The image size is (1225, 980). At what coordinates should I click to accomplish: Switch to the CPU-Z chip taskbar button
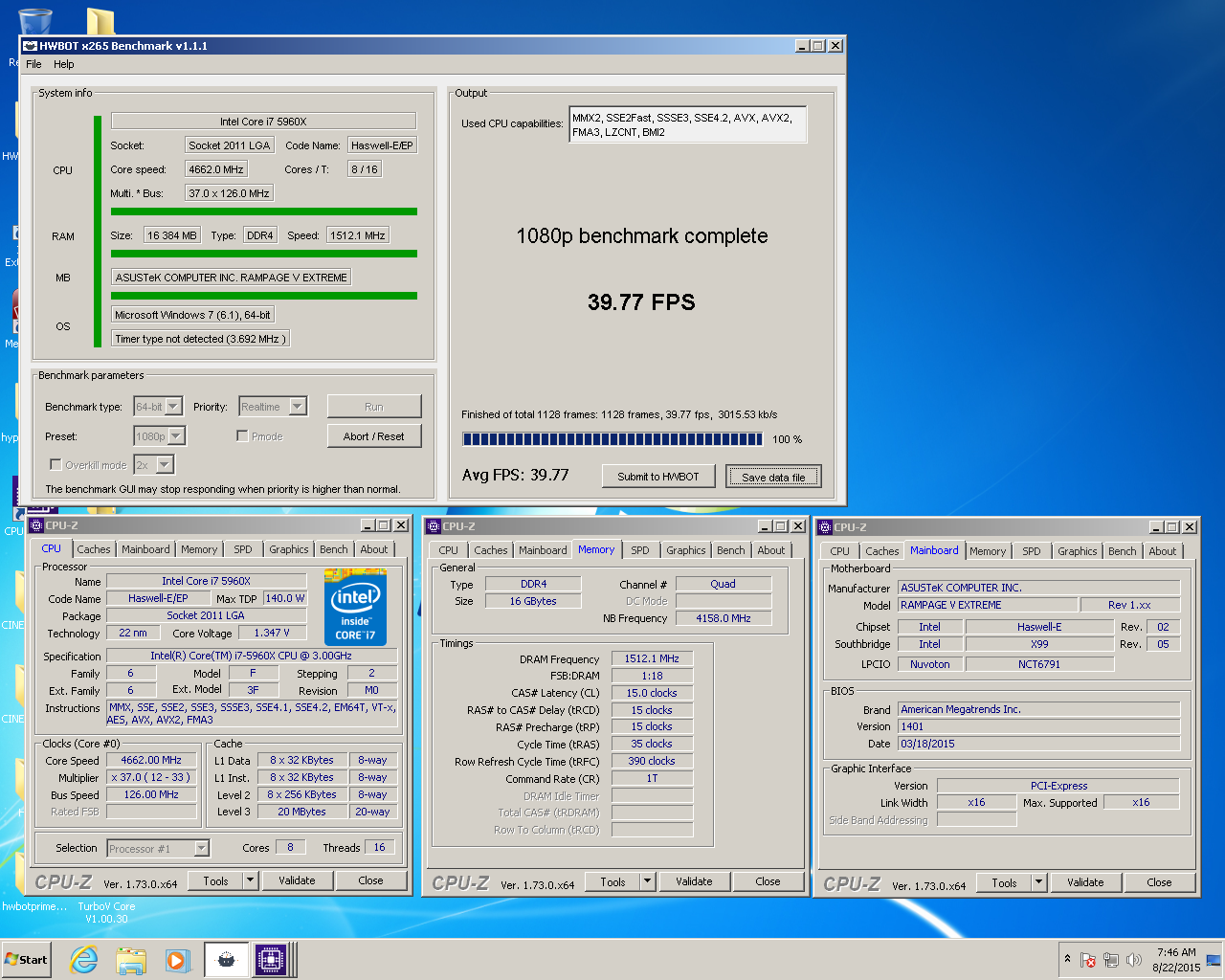[271, 960]
